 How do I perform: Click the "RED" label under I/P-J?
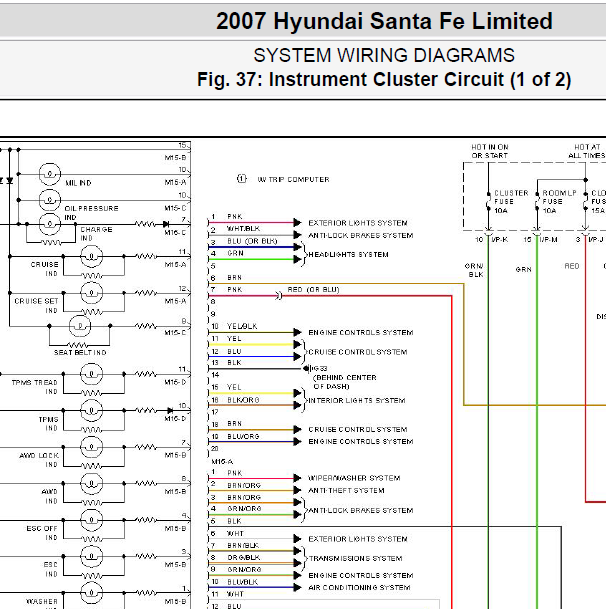click(572, 266)
